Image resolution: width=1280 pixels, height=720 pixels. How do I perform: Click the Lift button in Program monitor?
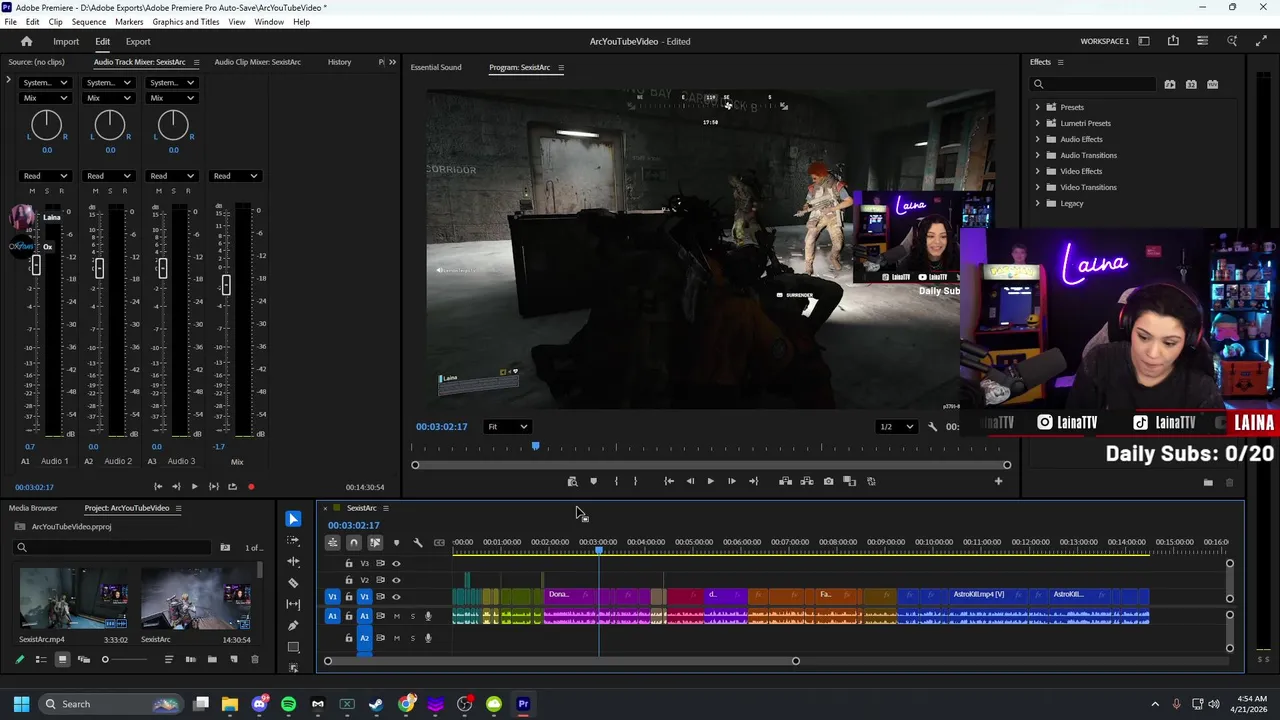(785, 481)
